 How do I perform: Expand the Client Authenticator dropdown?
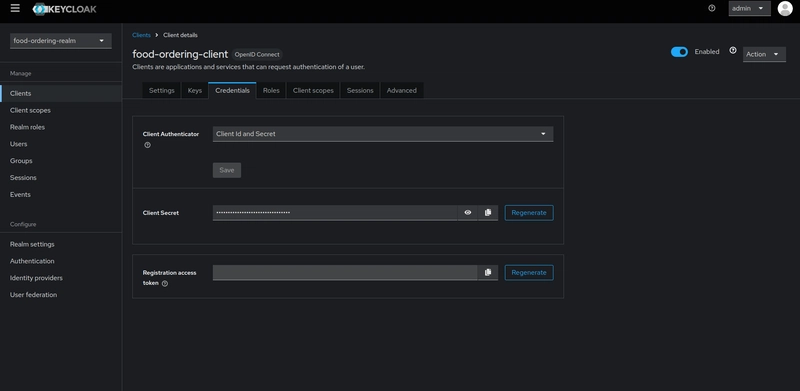click(x=383, y=134)
